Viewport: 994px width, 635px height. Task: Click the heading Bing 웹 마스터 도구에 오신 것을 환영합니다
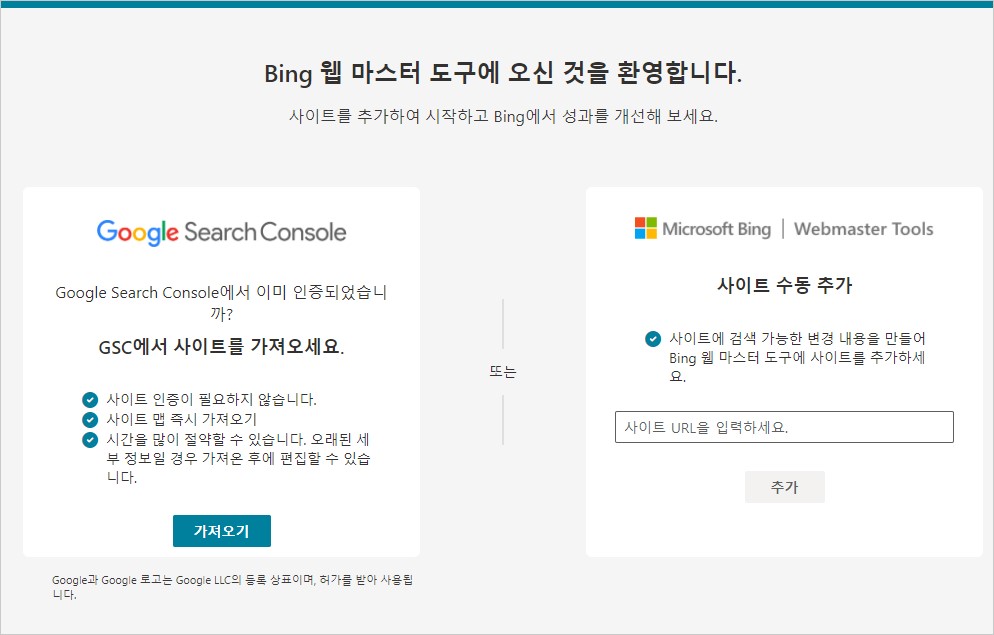(503, 72)
